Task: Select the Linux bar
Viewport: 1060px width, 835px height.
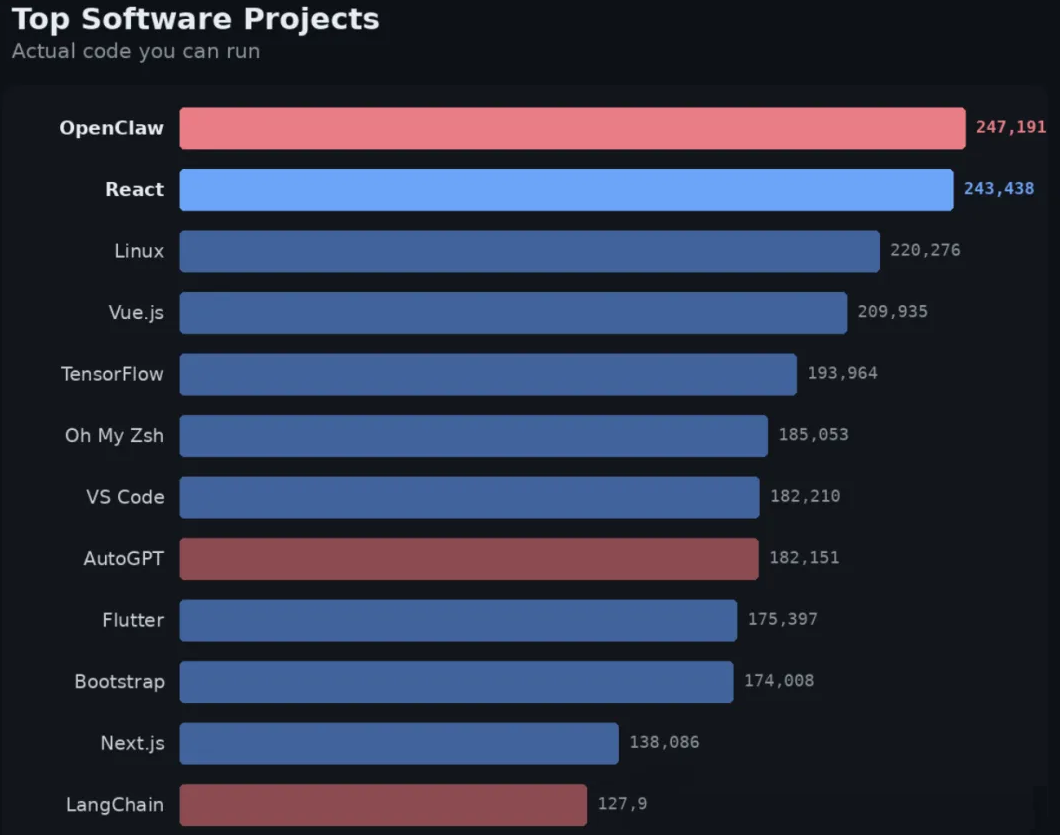Action: coord(529,251)
